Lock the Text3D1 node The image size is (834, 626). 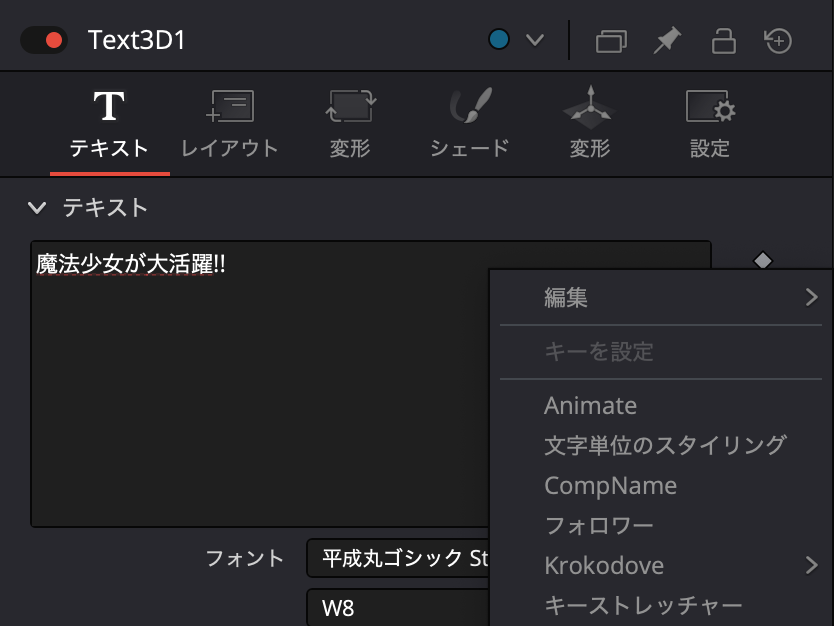pos(723,41)
